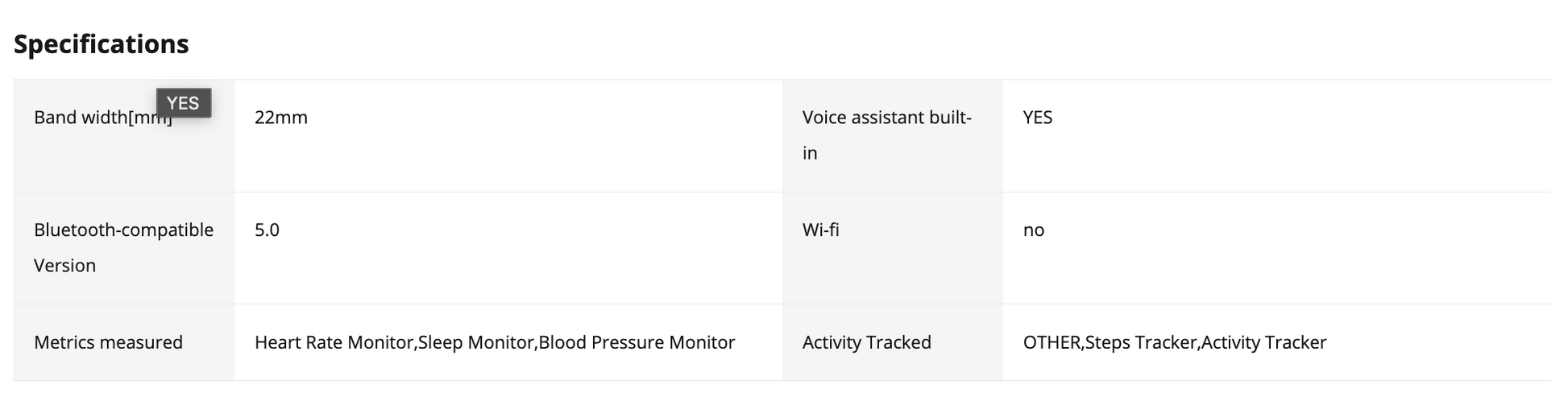The image size is (1568, 393).
Task: Select the Voice assistant built-in label
Action: click(887, 135)
